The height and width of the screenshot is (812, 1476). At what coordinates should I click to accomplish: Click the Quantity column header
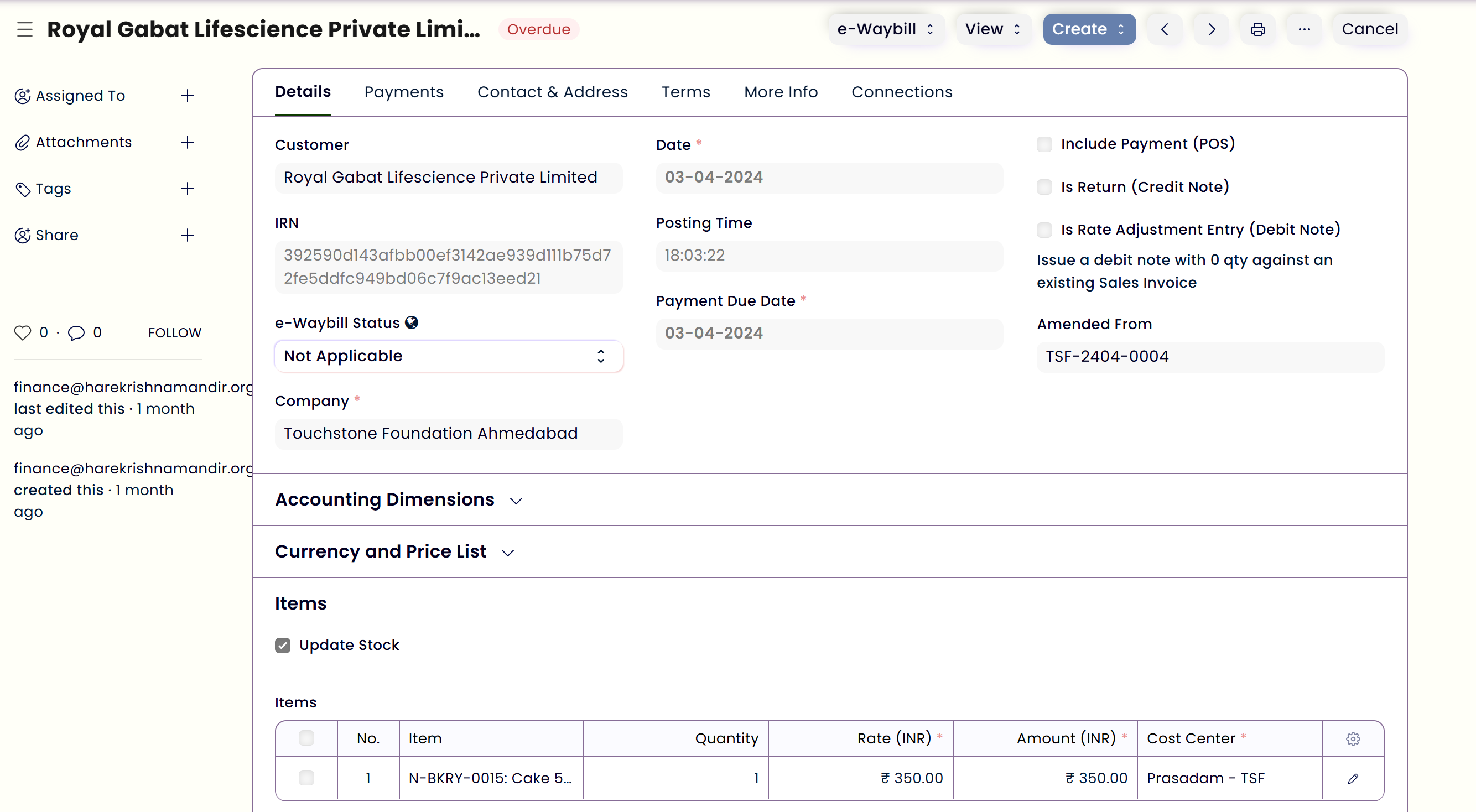click(675, 738)
